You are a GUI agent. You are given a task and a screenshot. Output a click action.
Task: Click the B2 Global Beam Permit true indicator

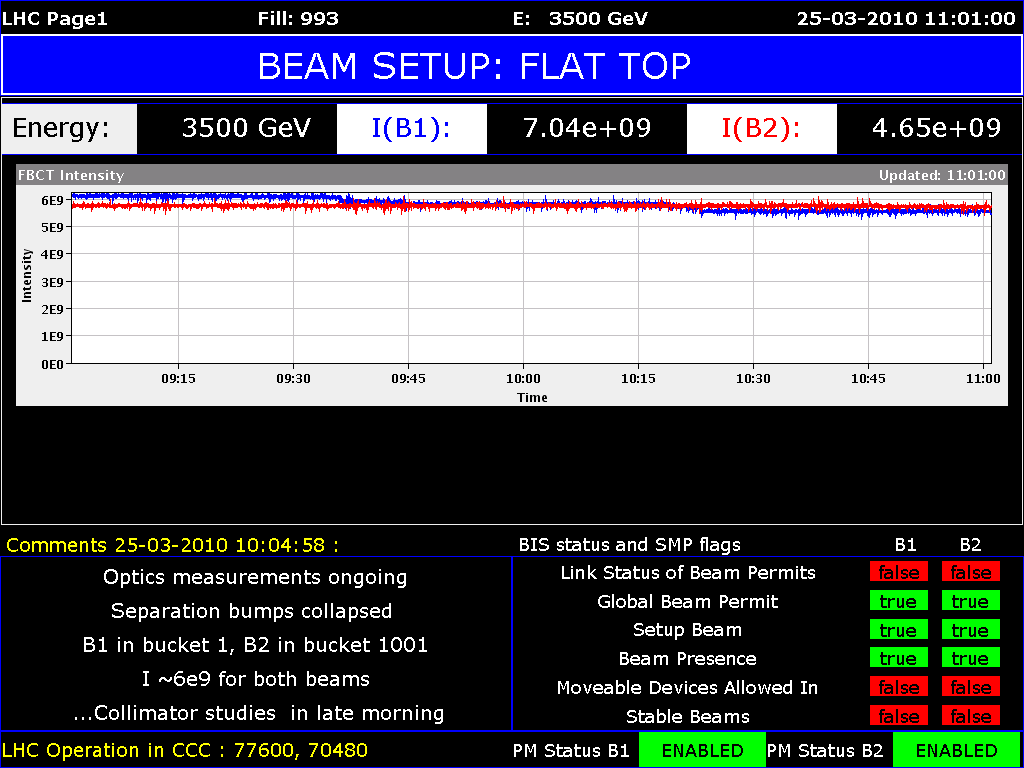[x=969, y=601]
